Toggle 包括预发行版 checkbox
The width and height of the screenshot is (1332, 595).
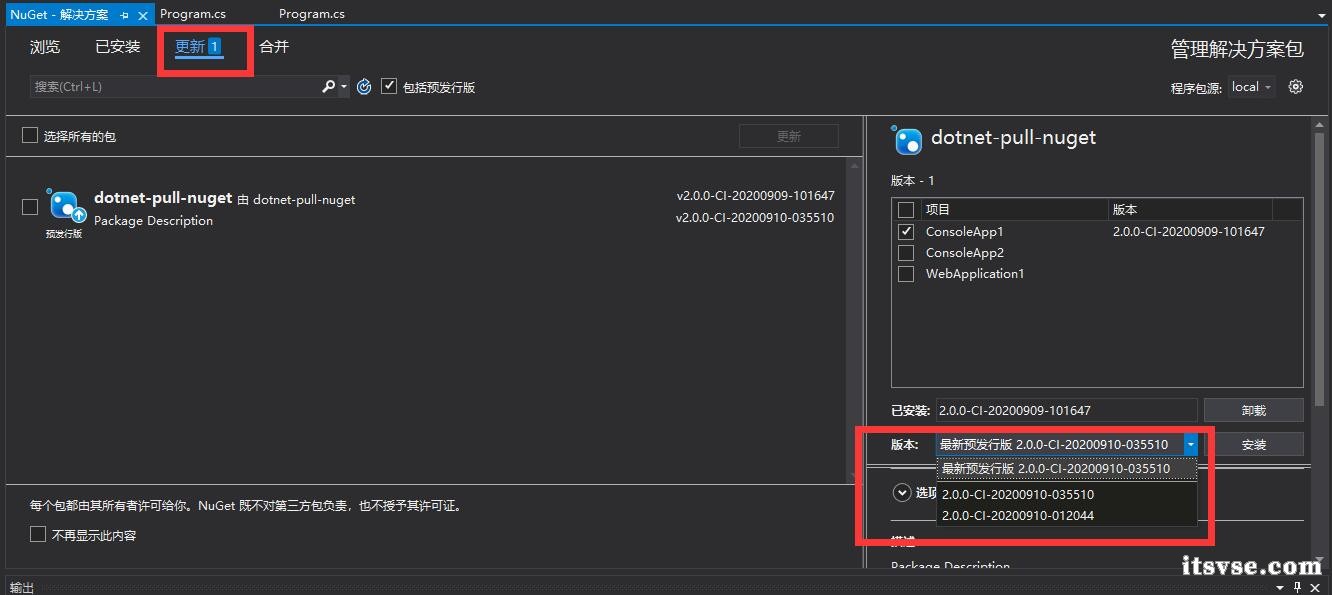tap(389, 87)
